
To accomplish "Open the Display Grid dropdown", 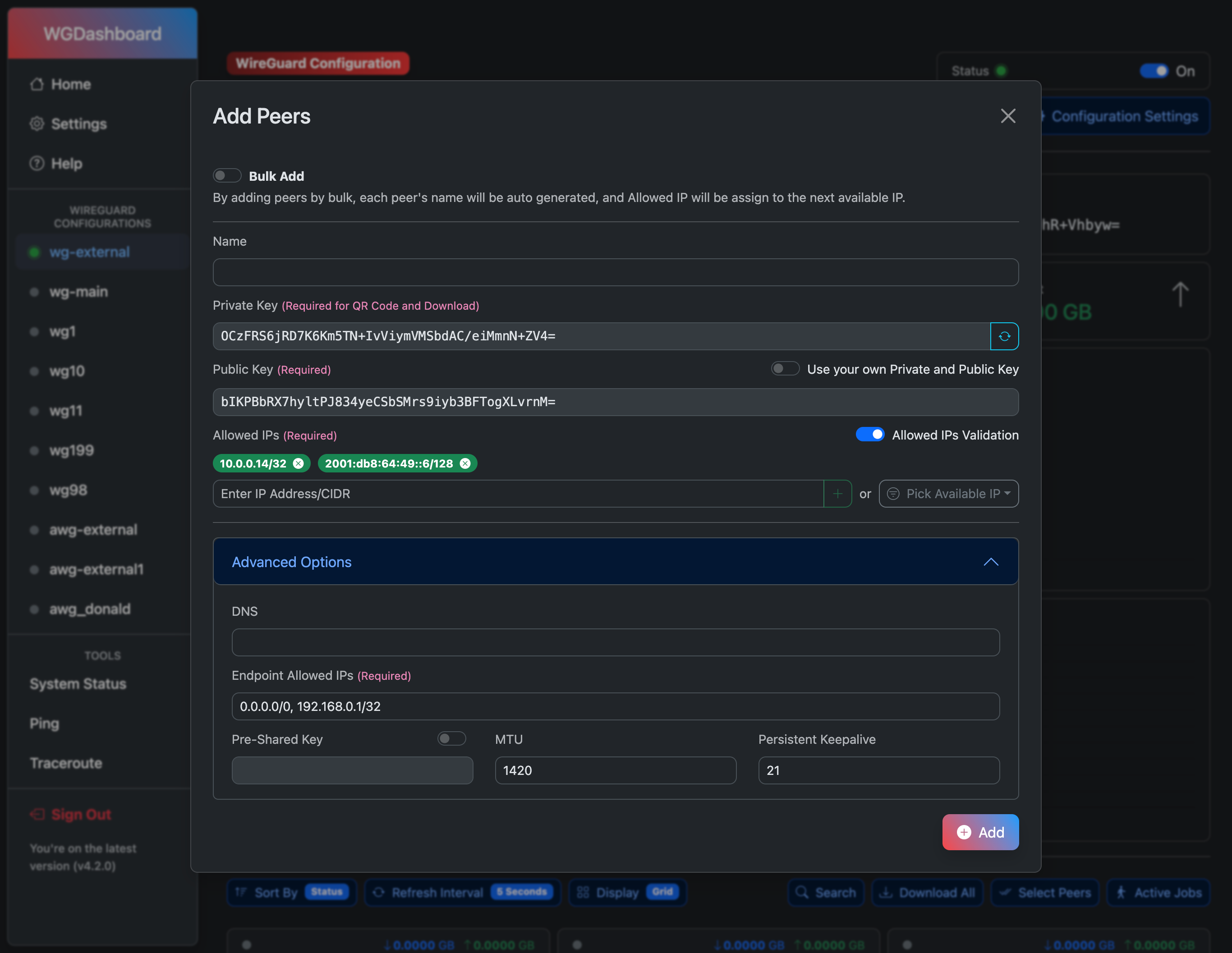I will [x=628, y=892].
